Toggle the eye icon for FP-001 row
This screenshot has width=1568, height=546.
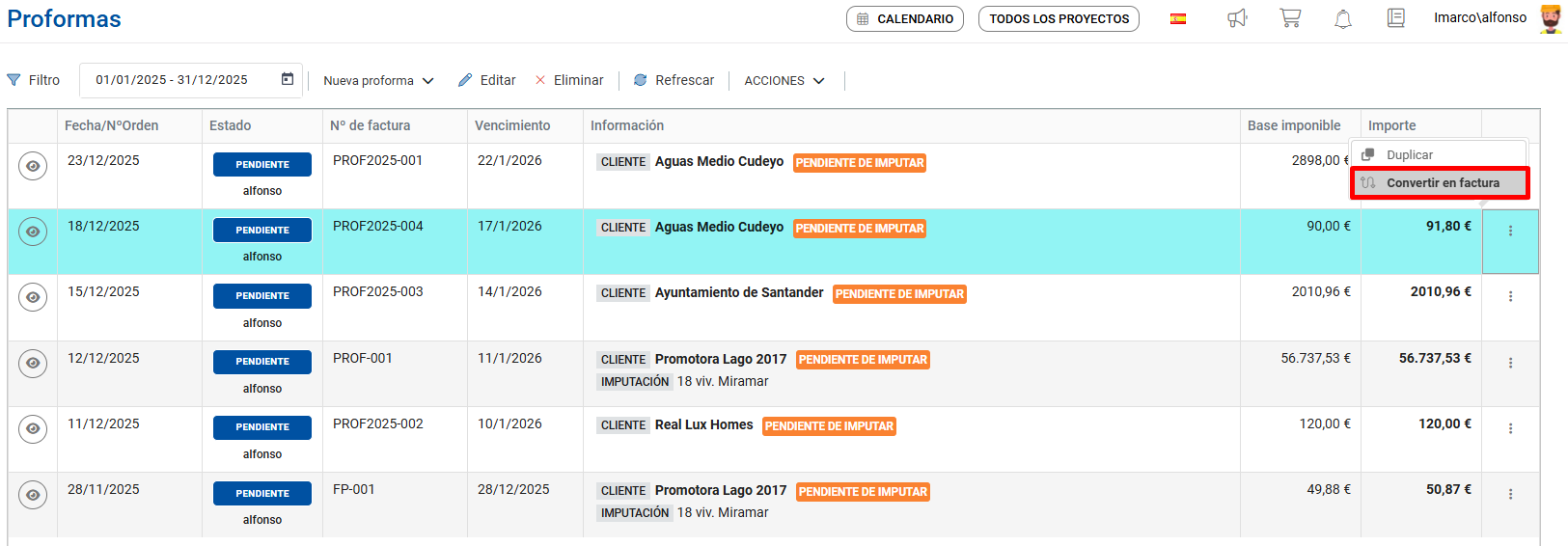(33, 495)
